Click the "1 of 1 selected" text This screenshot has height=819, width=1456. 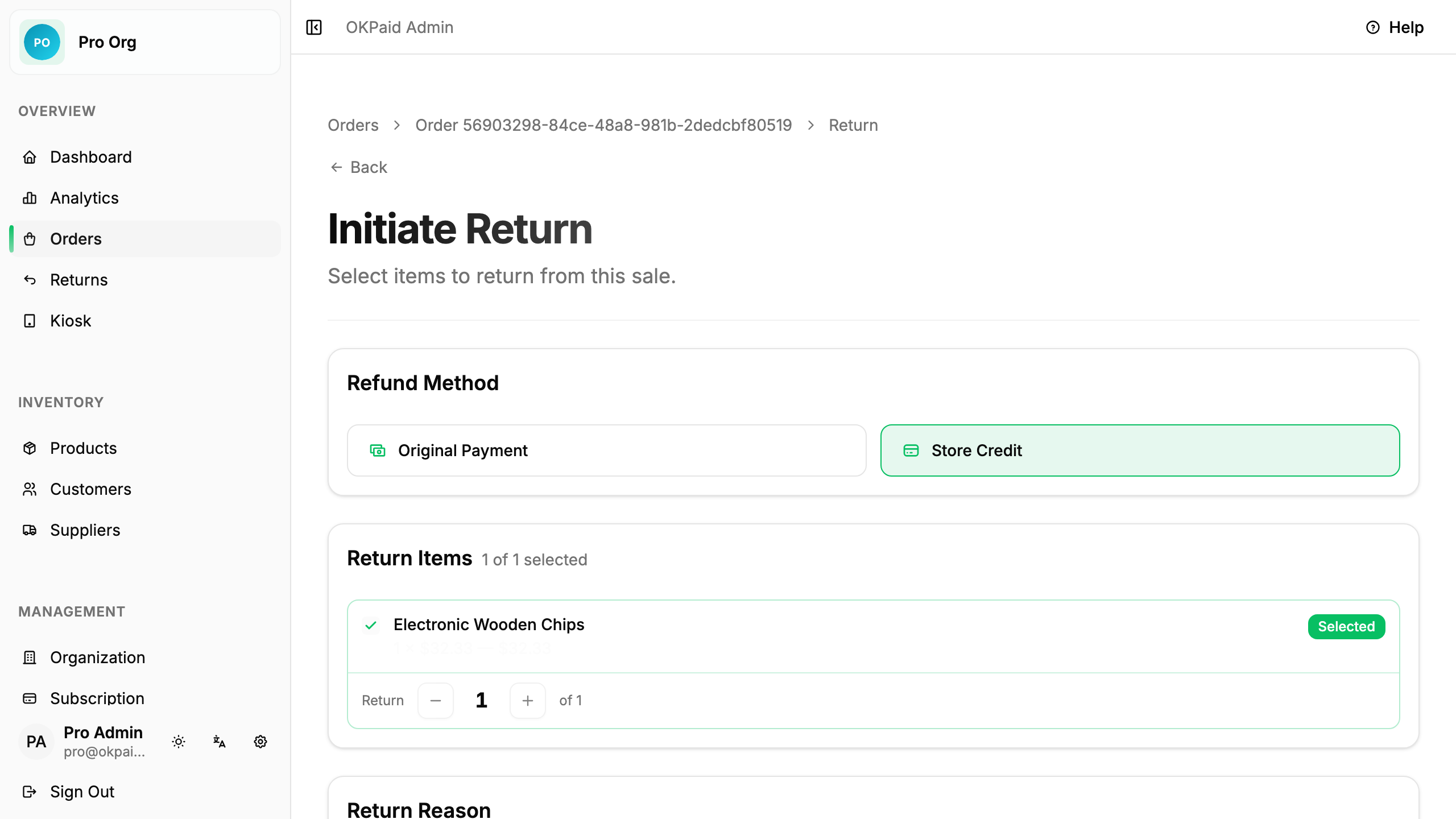pyautogui.click(x=535, y=560)
